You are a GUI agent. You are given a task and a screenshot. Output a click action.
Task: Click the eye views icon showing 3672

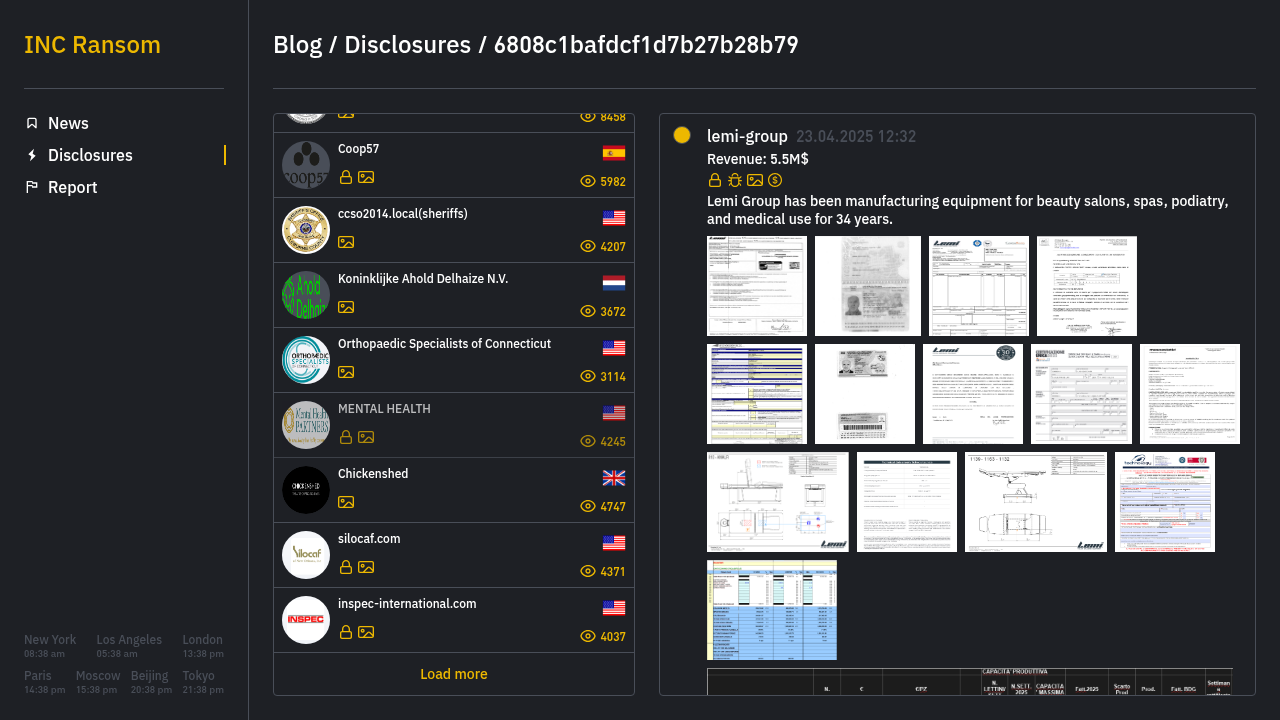click(588, 312)
